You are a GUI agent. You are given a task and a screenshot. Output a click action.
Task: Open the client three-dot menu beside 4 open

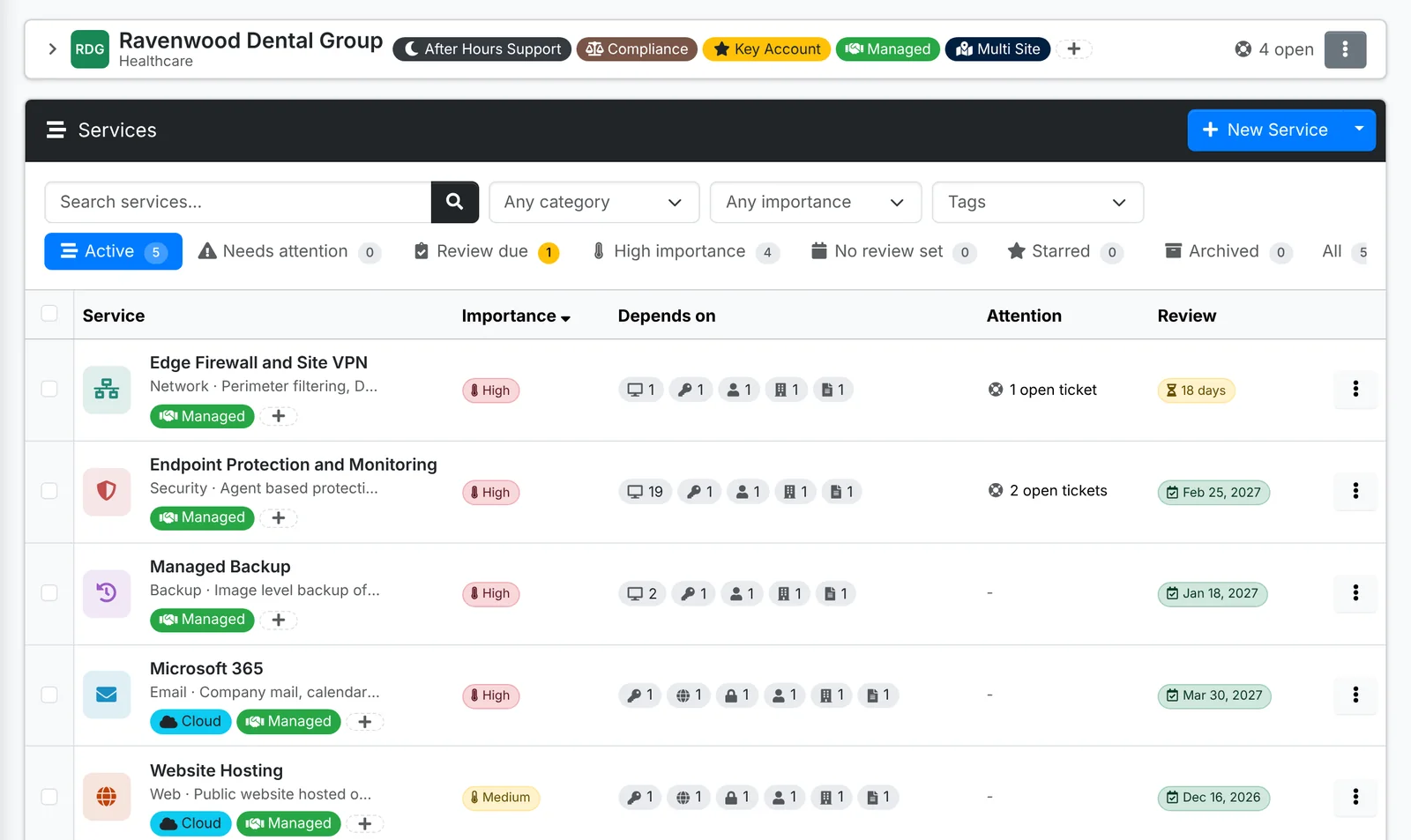1345,49
